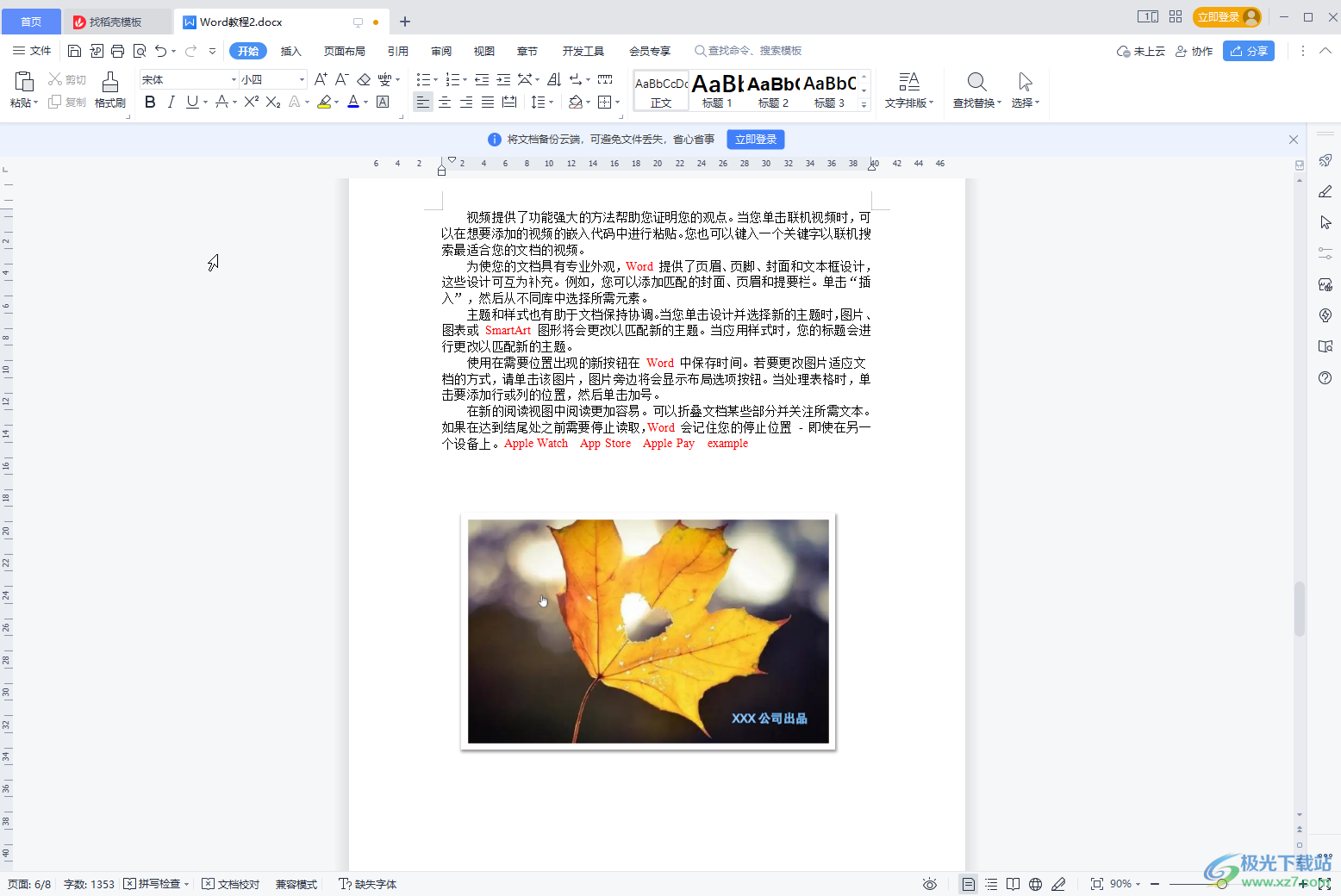Open the zoom percentage dropdown (90%)

pyautogui.click(x=1126, y=884)
